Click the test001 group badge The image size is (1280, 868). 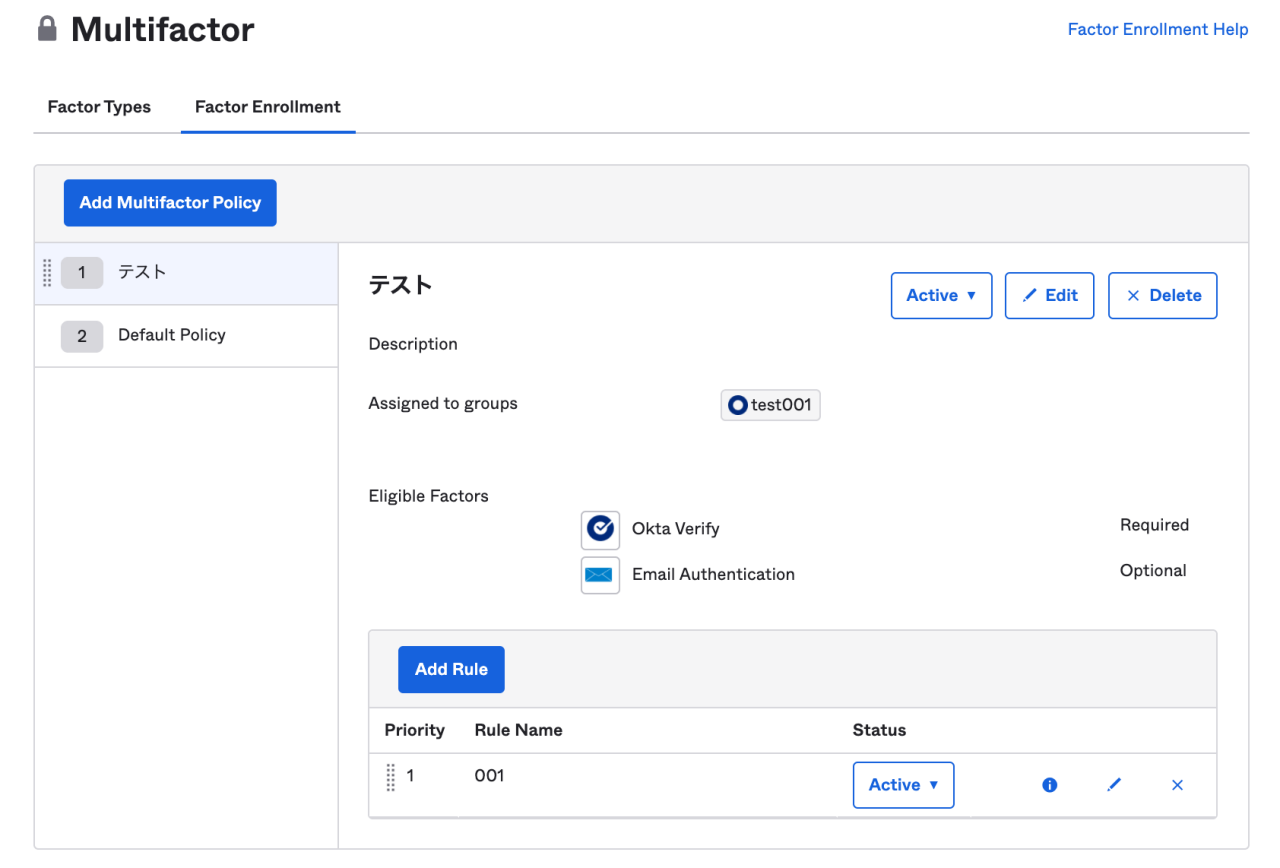point(770,405)
